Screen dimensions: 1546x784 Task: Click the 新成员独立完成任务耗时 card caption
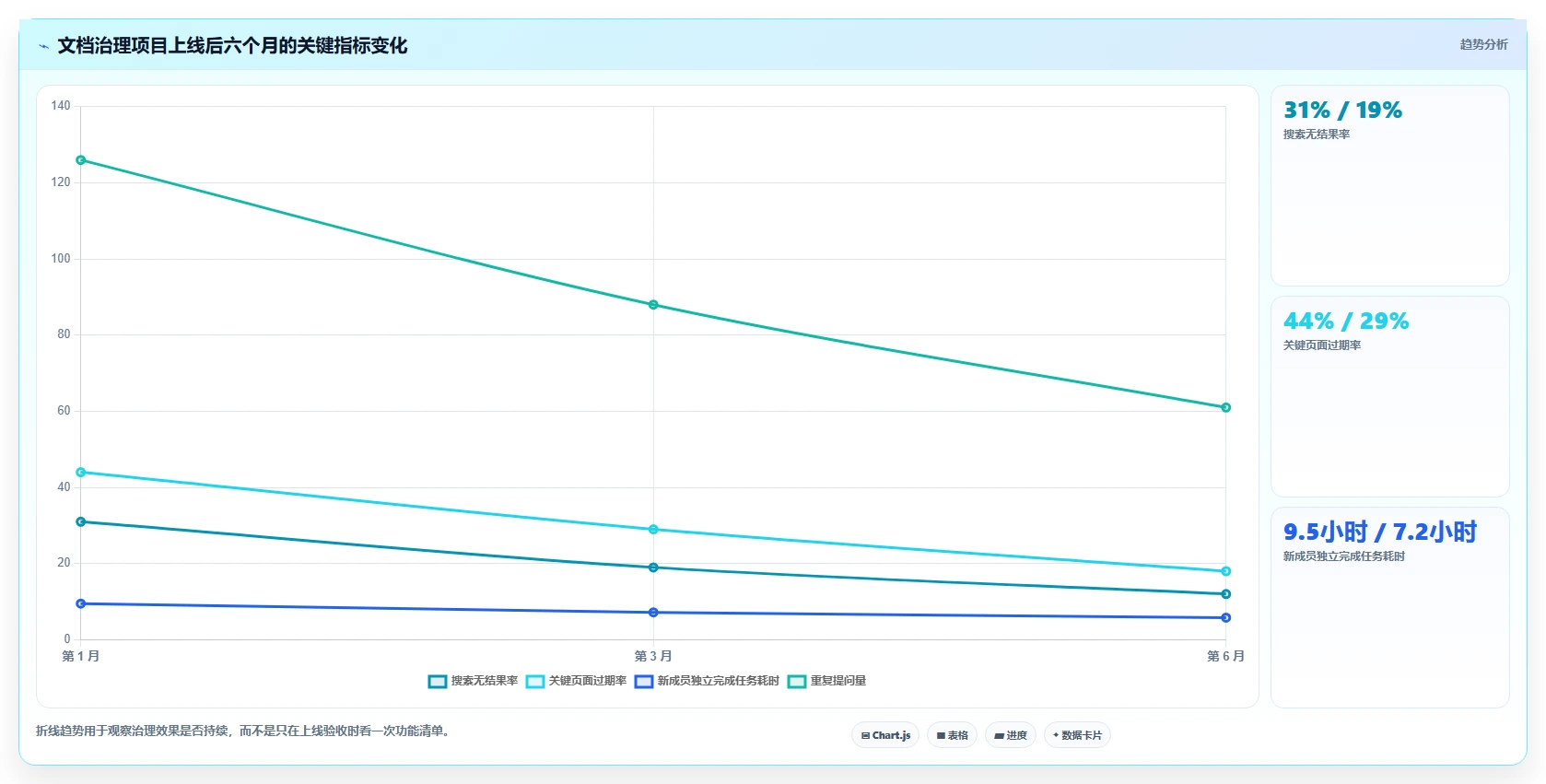1344,556
